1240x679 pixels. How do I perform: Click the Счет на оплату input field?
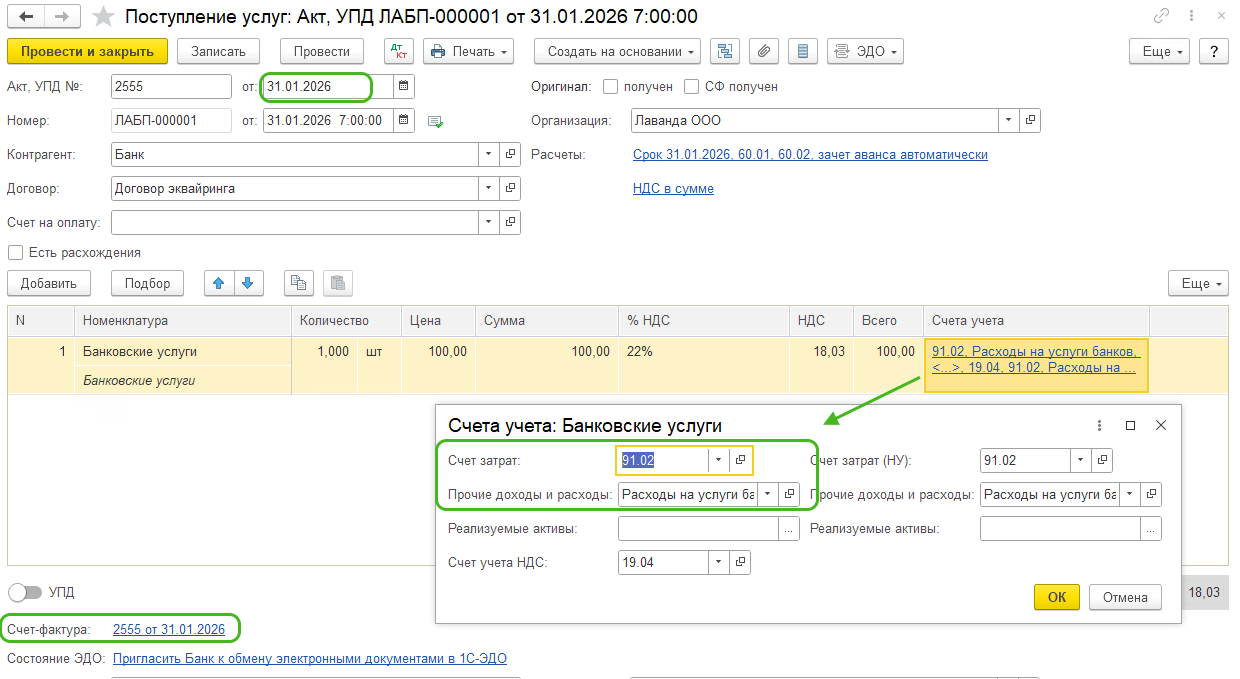point(294,221)
